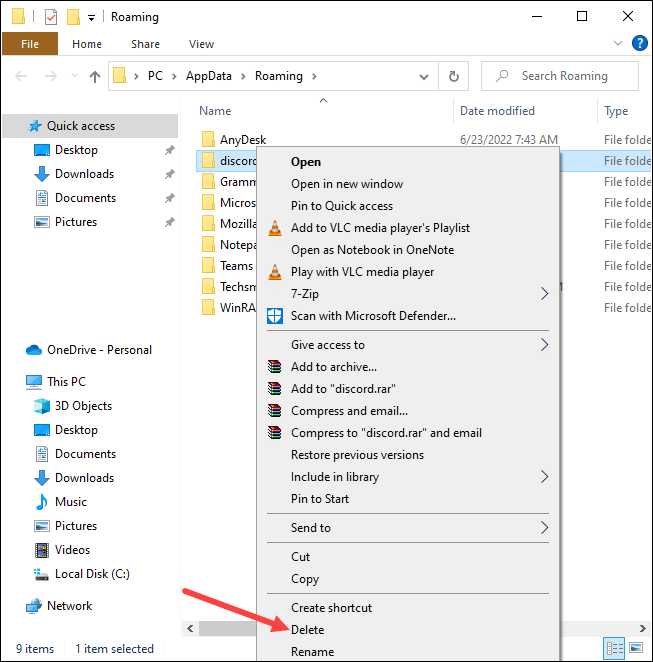The height and width of the screenshot is (662, 653).
Task: Sort by the Type column header
Action: point(616,111)
